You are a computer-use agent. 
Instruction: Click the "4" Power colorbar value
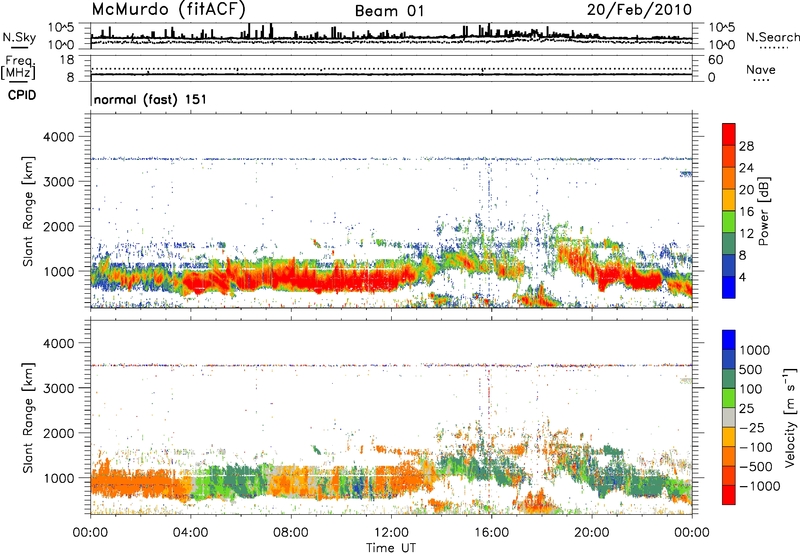click(742, 278)
